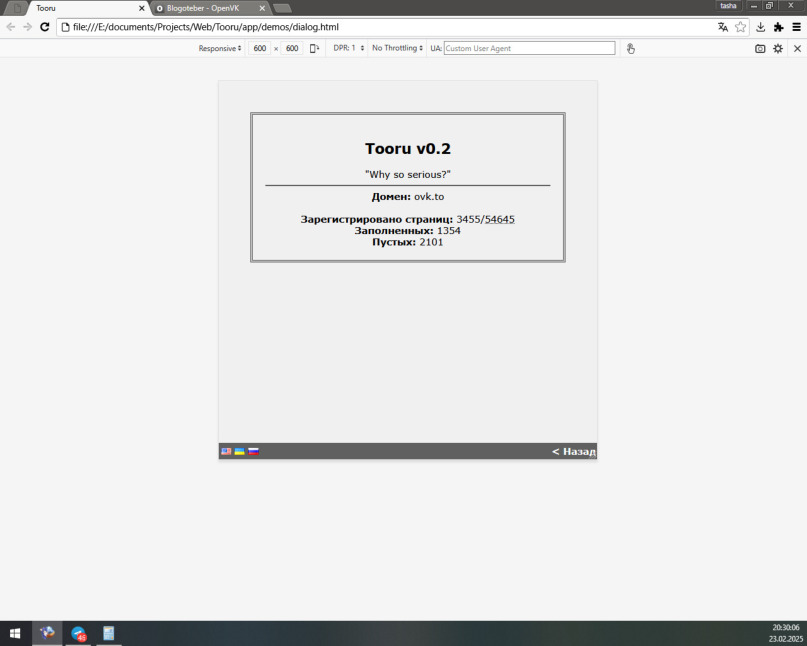This screenshot has height=646, width=807.
Task: Rotate the viewport with the rotate icon
Action: pyautogui.click(x=314, y=48)
